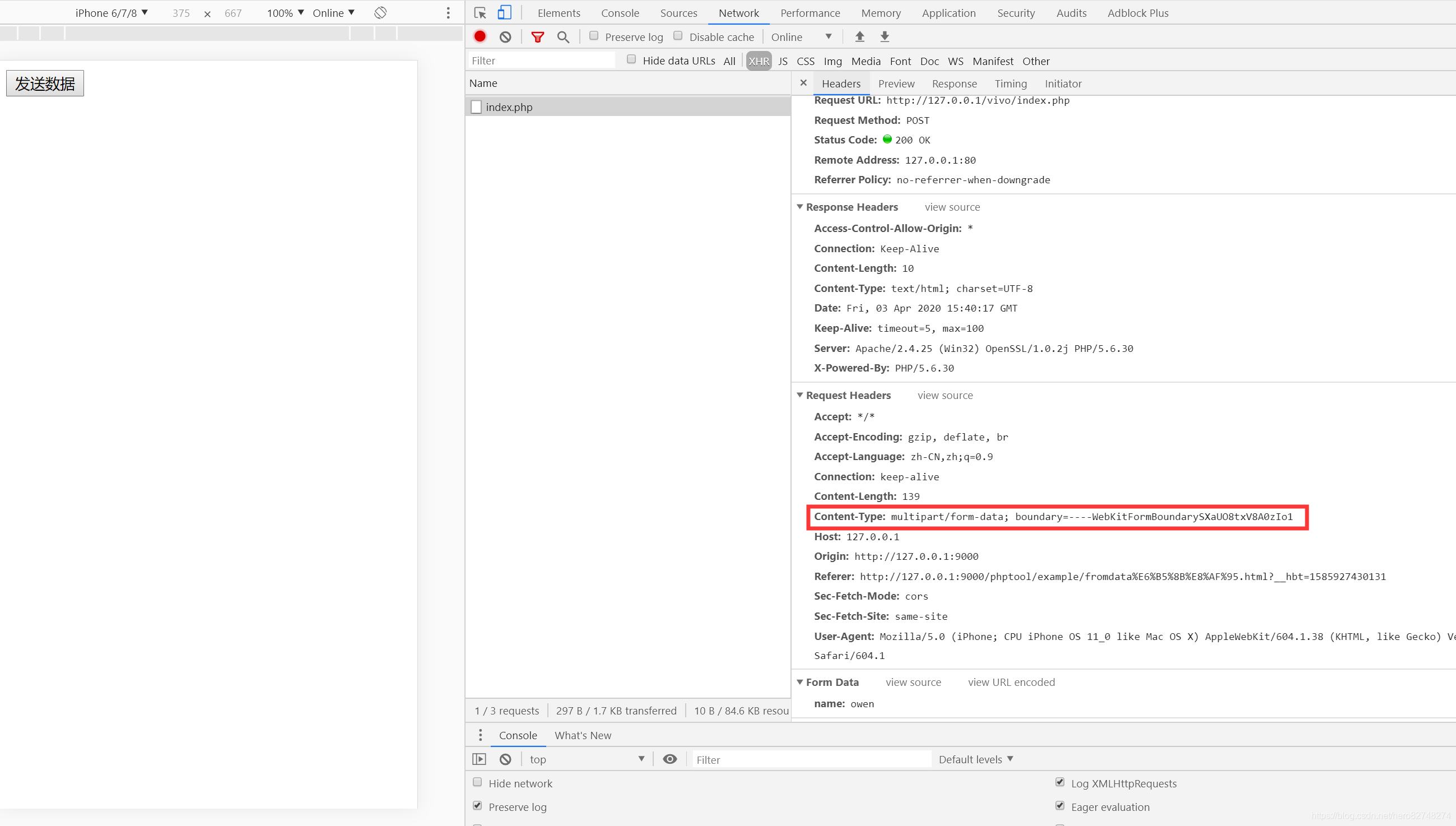Click the record (red circle) button
The width and height of the screenshot is (1456, 826).
pyautogui.click(x=480, y=37)
